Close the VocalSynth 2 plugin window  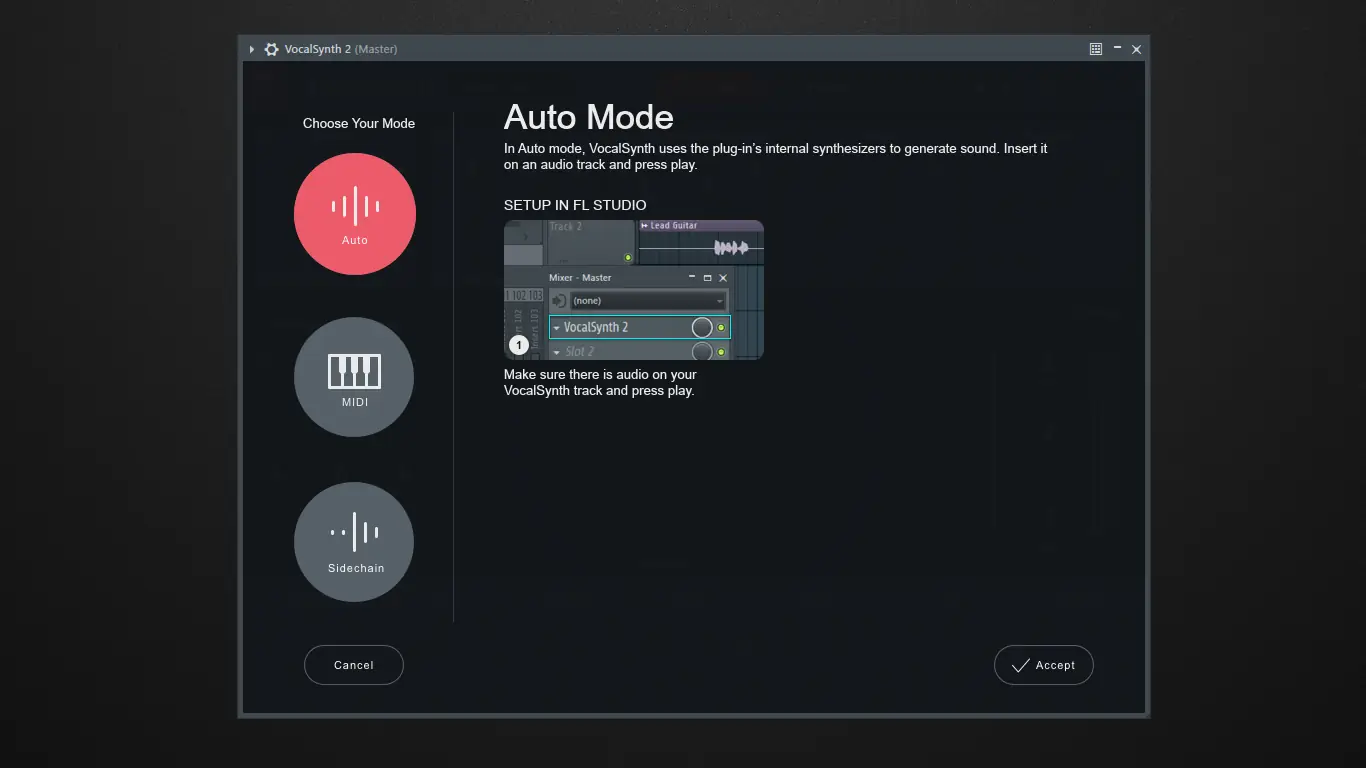click(1136, 49)
